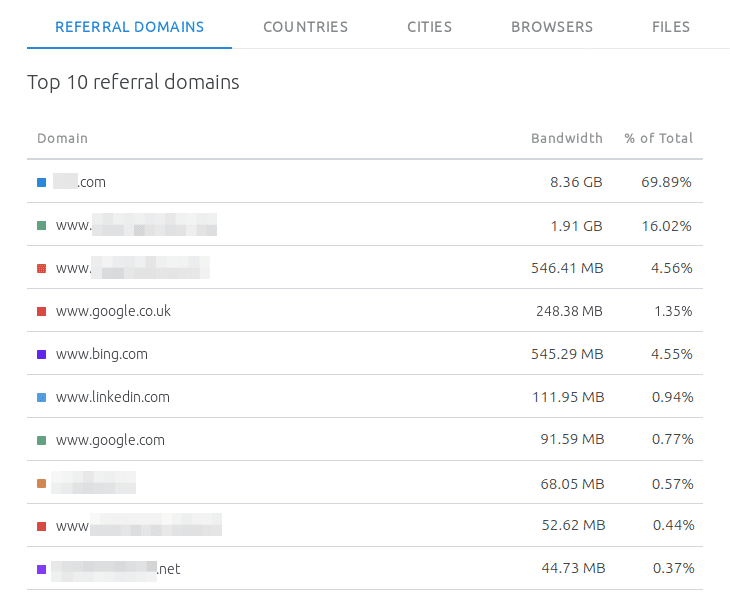This screenshot has width=730, height=601.
Task: Sort by the Bandwidth column header
Action: tap(566, 138)
